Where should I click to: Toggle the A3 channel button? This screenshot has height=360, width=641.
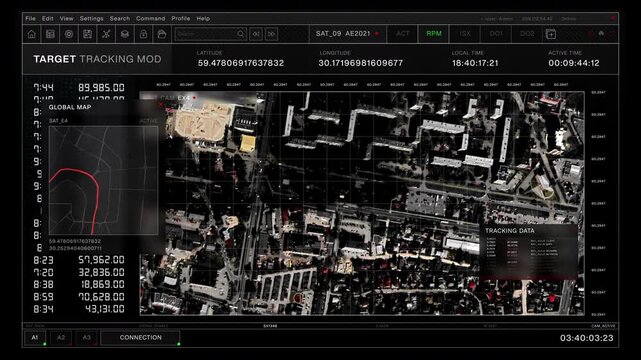click(x=87, y=338)
